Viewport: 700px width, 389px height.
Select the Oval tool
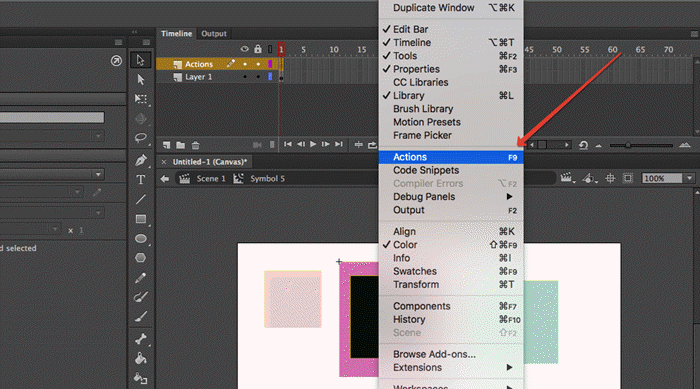pos(141,238)
